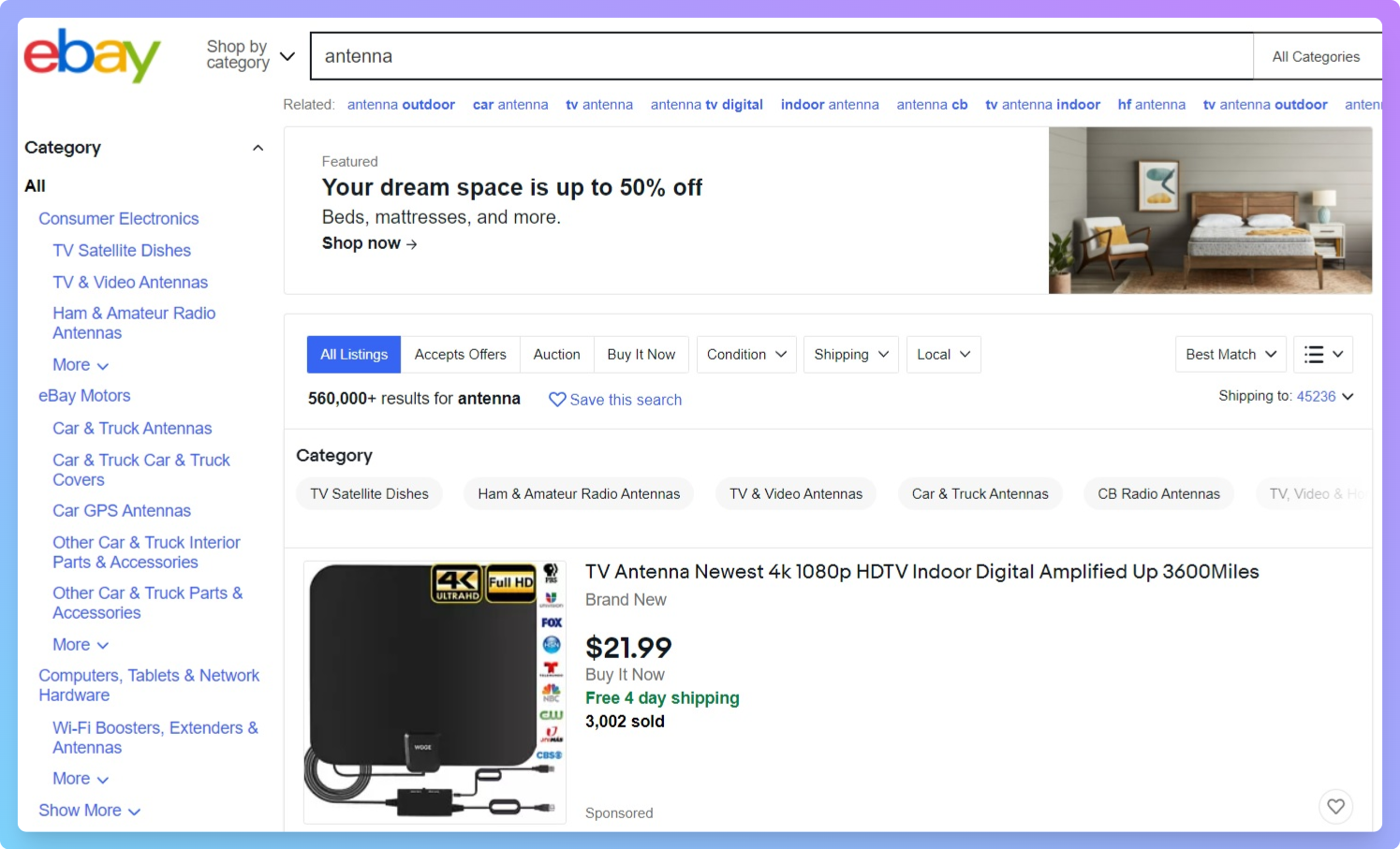The width and height of the screenshot is (1400, 849).
Task: Open the antenna tv digital related search
Action: (x=707, y=105)
